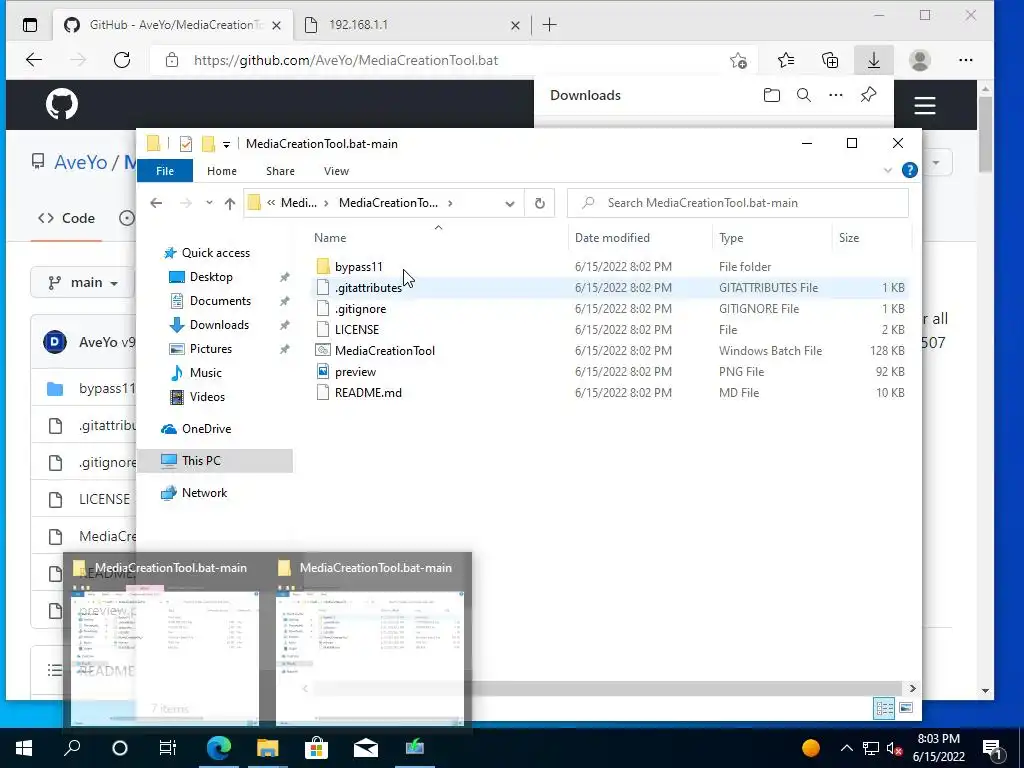Open Music in navigation pane
1024x768 pixels.
click(x=206, y=373)
